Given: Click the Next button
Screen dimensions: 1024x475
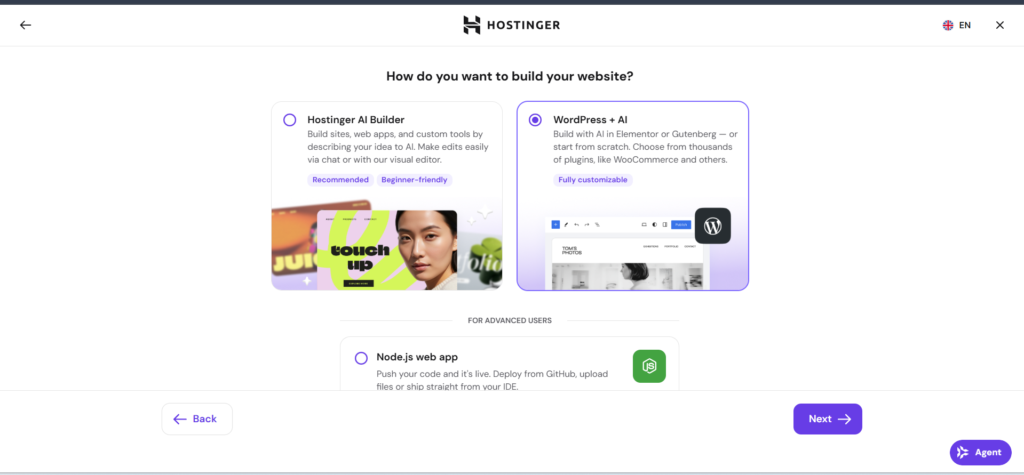Looking at the screenshot, I should [x=827, y=419].
